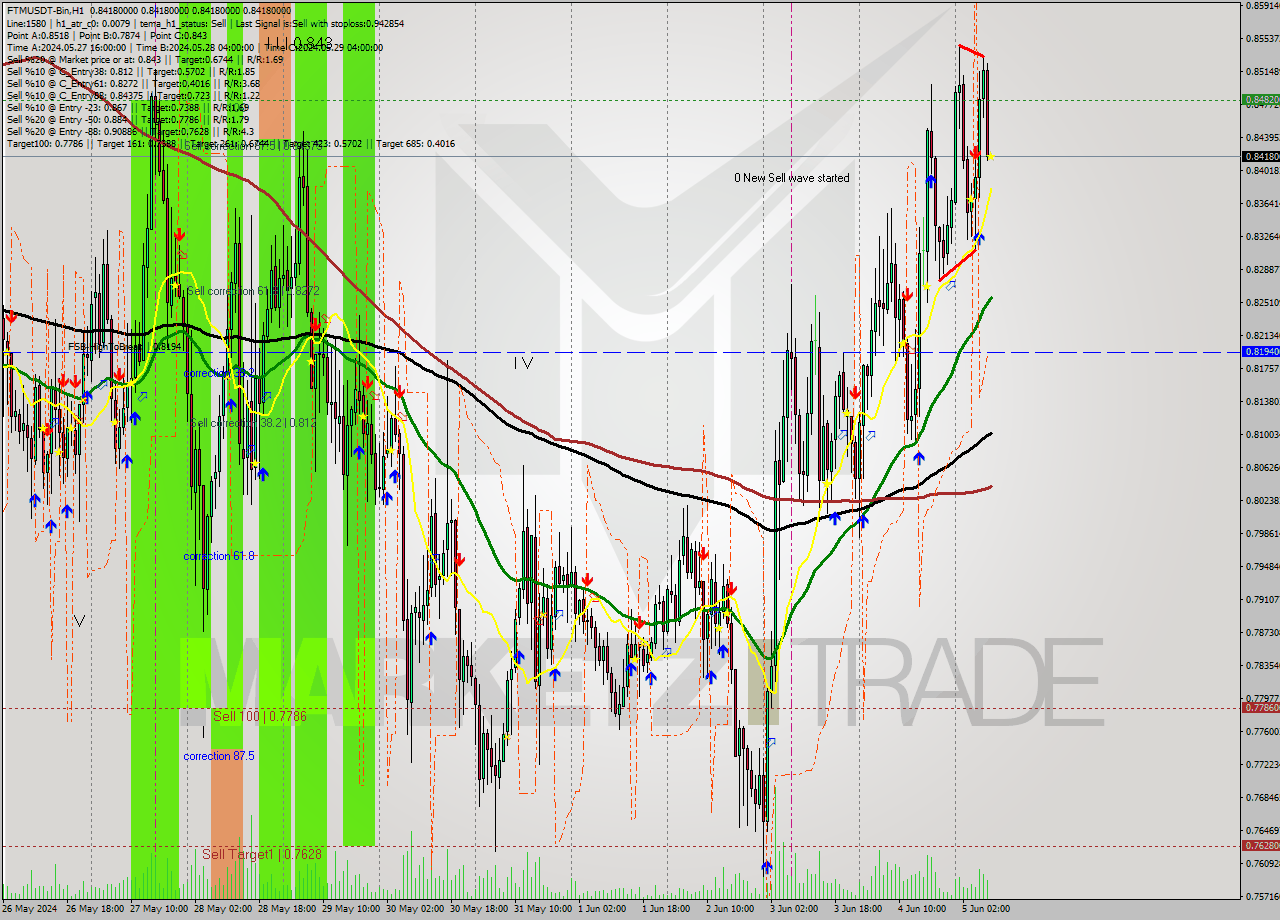The width and height of the screenshot is (1280, 920).
Task: Select 'Sell correction 38.2 | 0.812' label
Action: click(x=253, y=423)
